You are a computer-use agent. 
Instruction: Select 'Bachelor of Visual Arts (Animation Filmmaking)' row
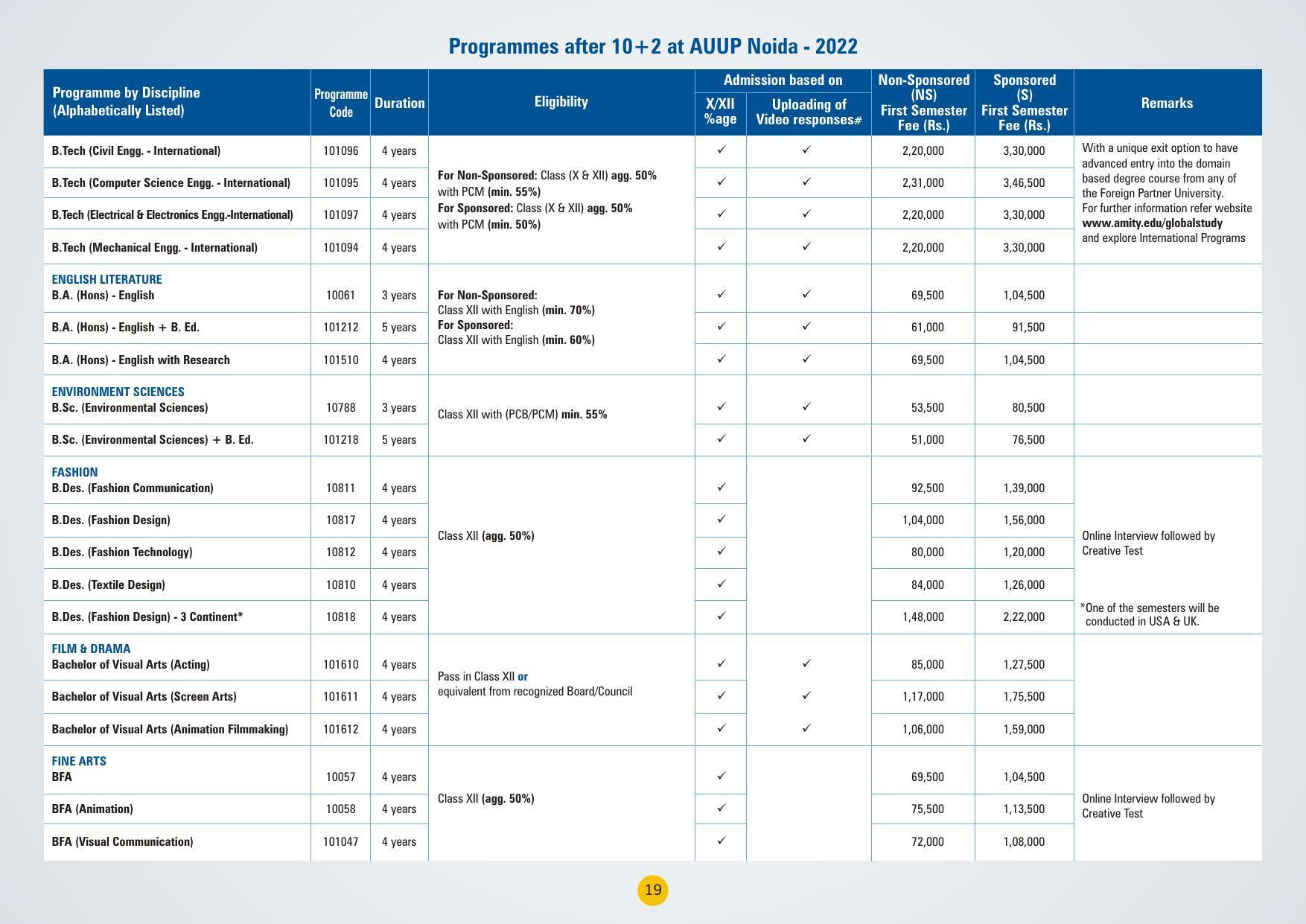[x=170, y=729]
